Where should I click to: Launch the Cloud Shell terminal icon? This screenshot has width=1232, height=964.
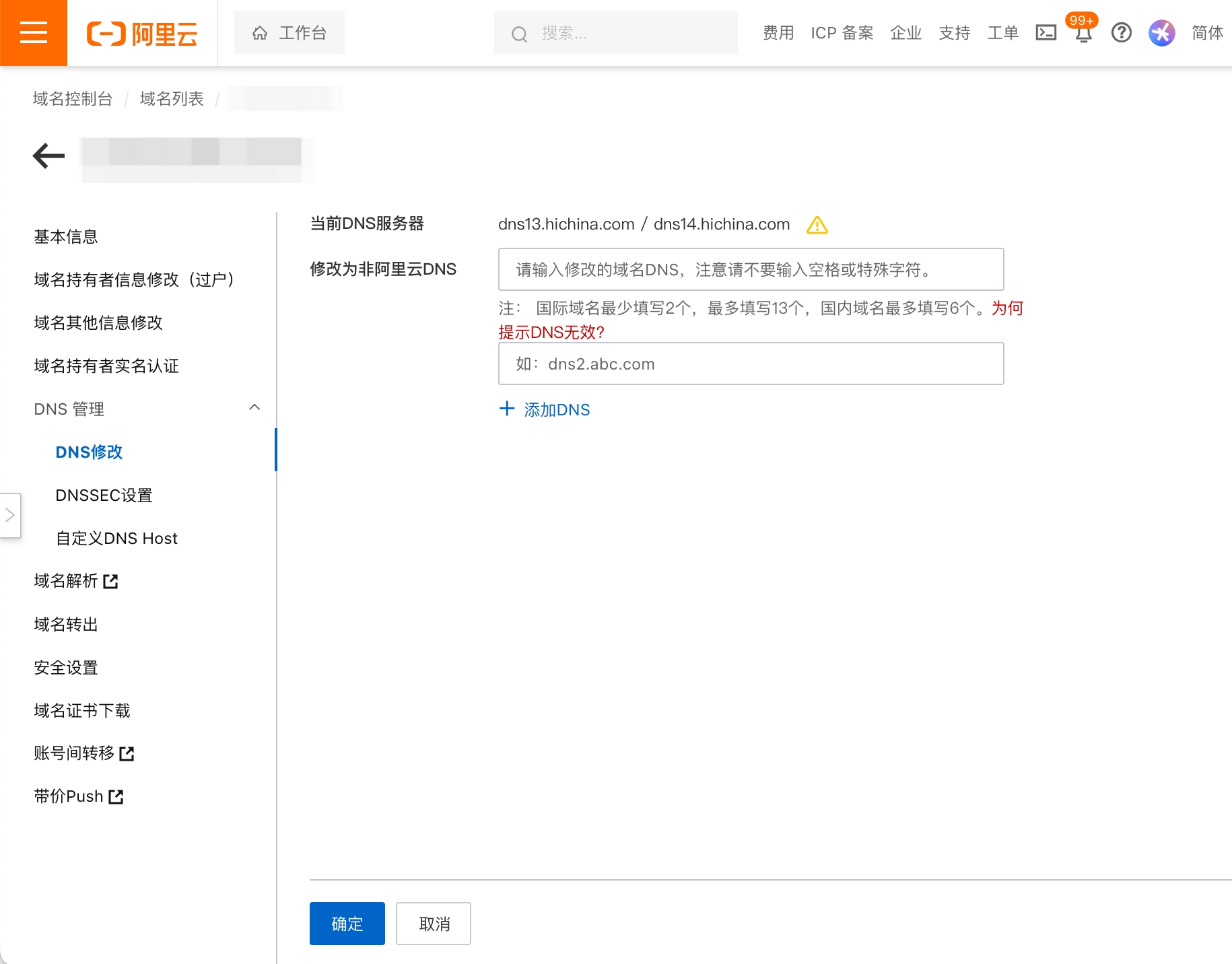[1046, 32]
